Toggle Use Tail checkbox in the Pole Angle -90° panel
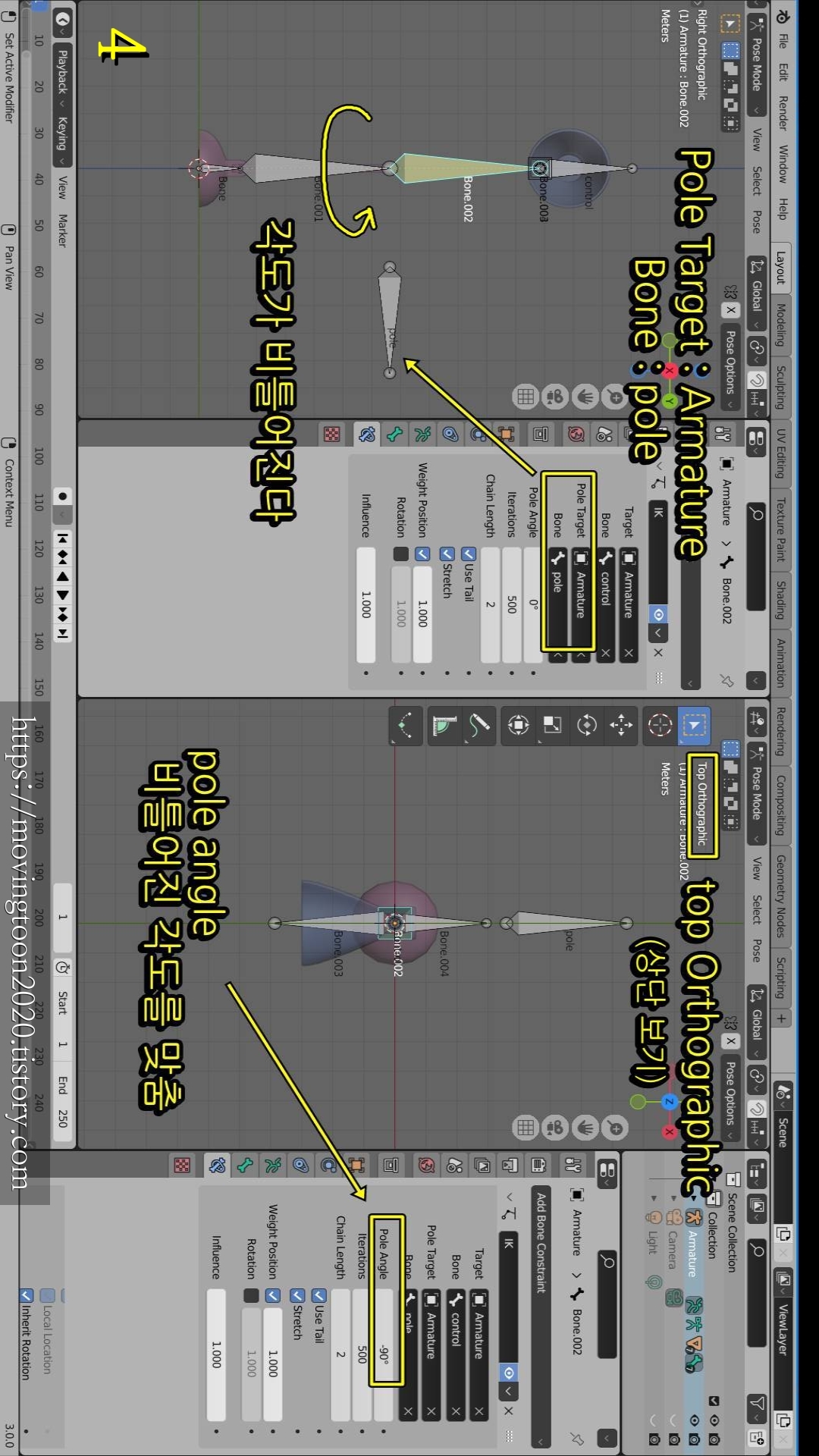 [319, 1295]
